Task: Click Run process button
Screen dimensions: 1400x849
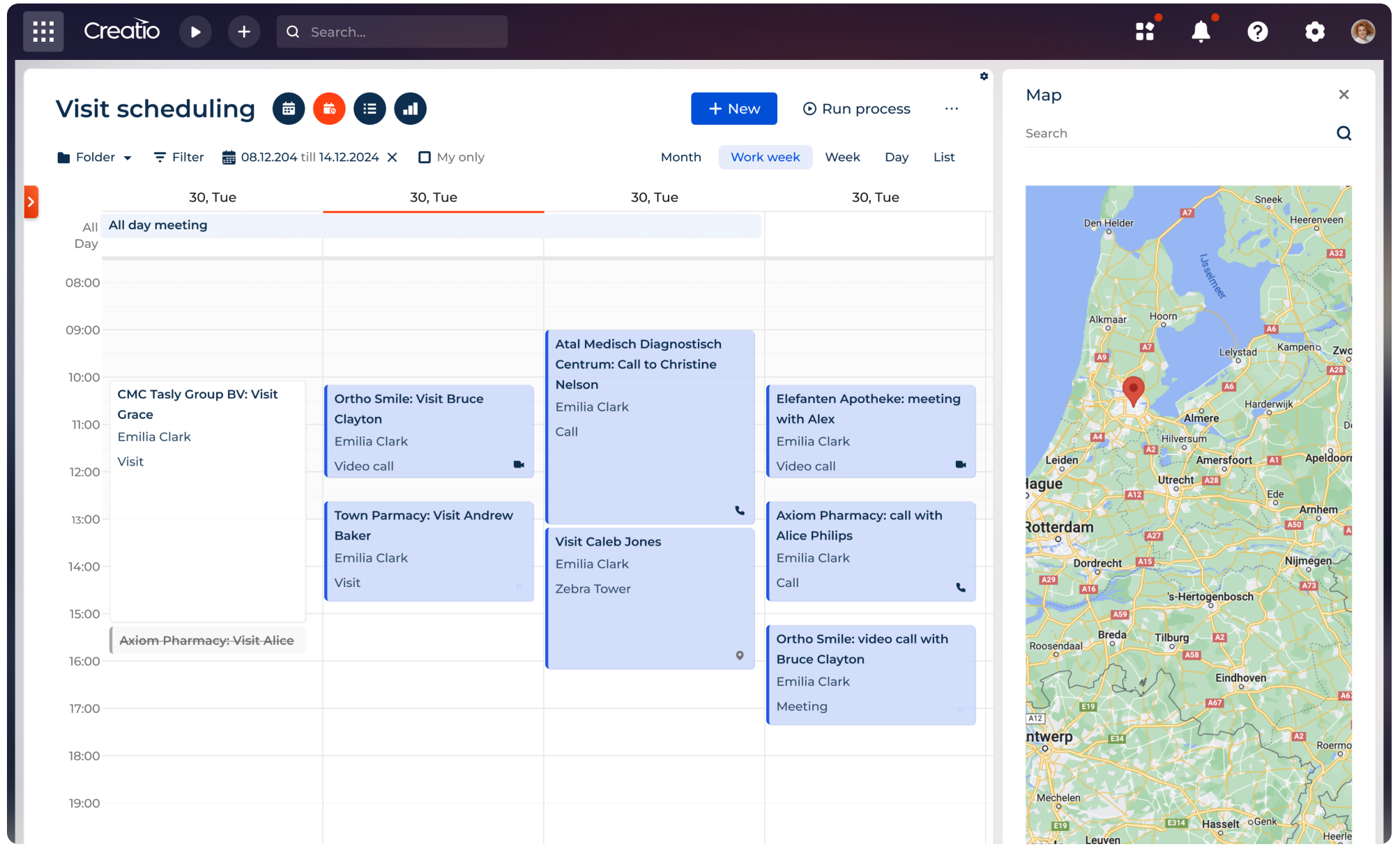Action: [x=856, y=109]
